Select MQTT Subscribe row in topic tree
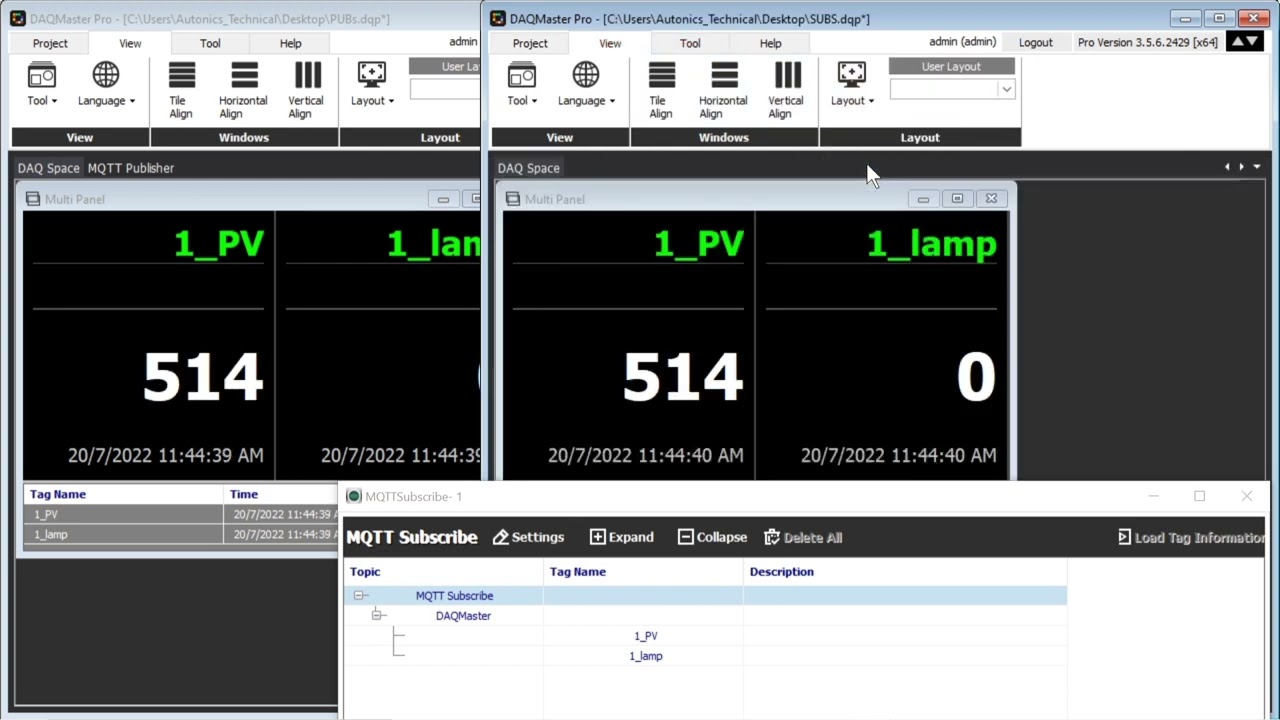1280x720 pixels. (x=705, y=596)
